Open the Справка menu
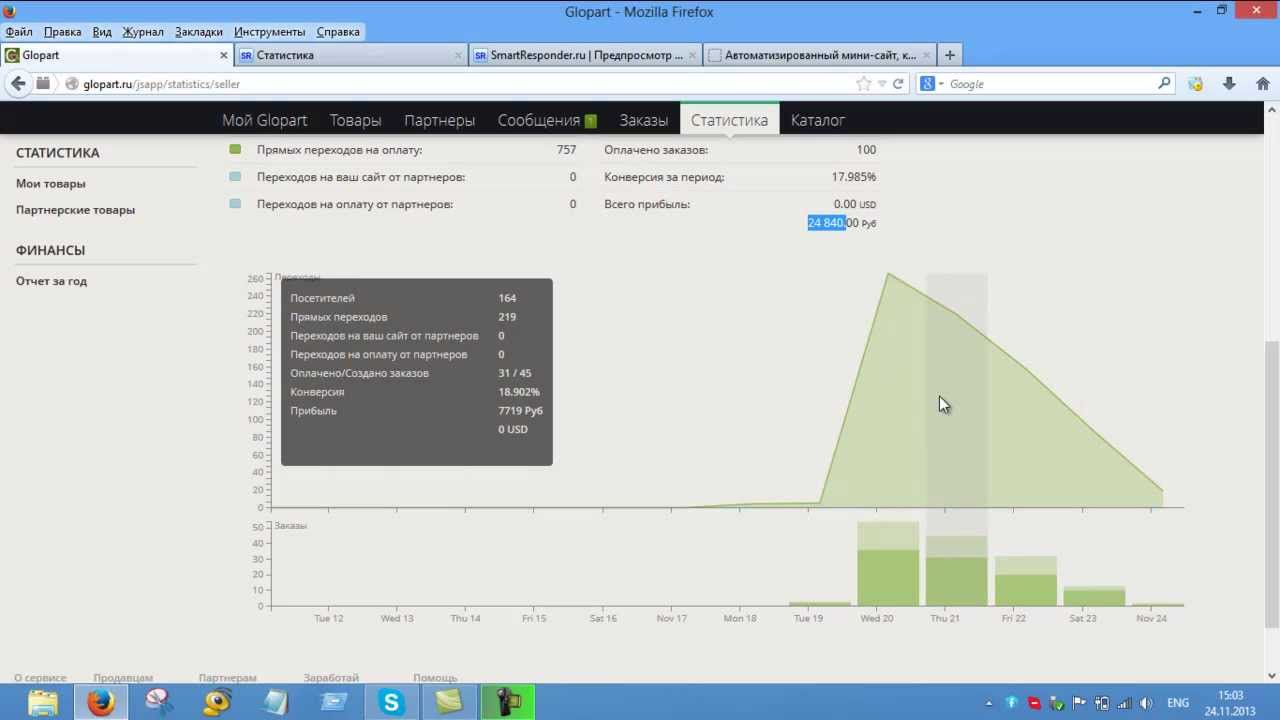 coord(338,32)
